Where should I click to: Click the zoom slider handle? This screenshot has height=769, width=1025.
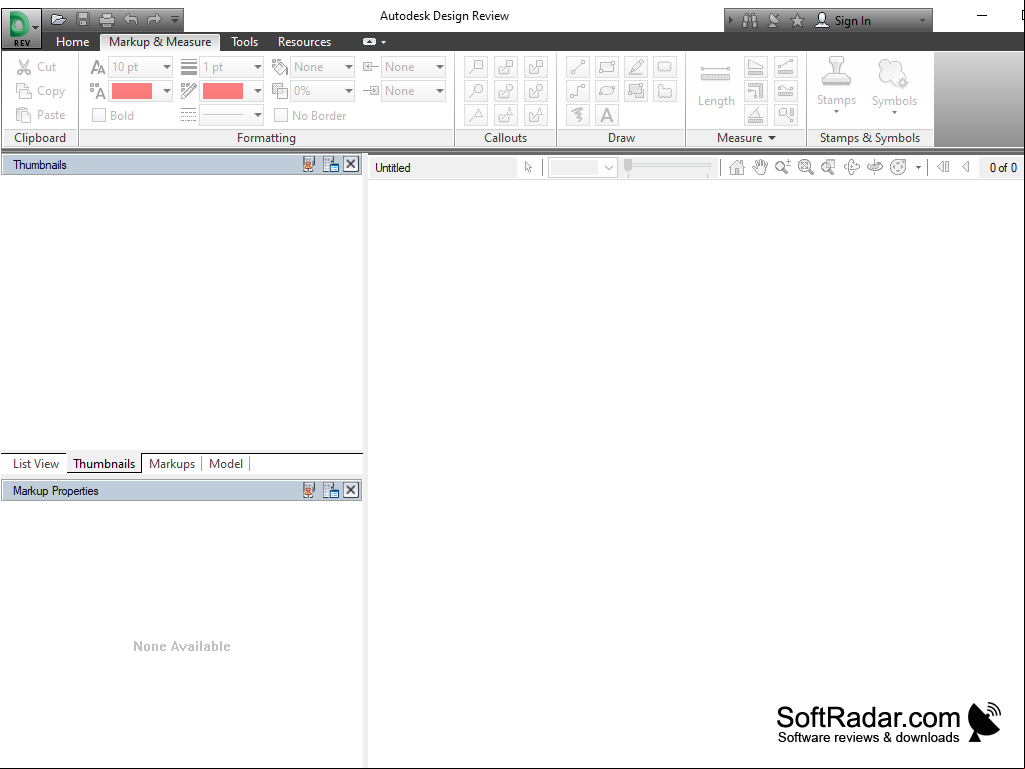[x=628, y=166]
